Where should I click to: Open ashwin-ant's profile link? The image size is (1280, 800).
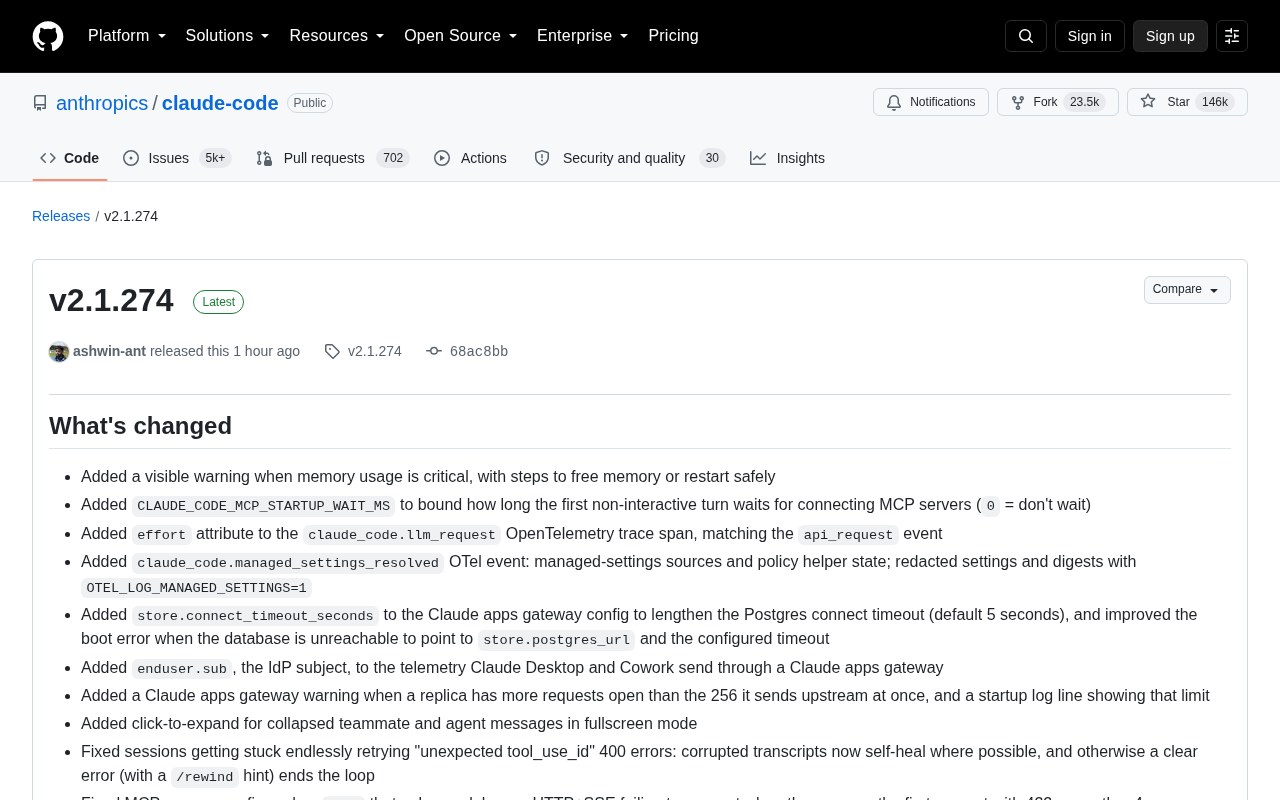point(109,351)
